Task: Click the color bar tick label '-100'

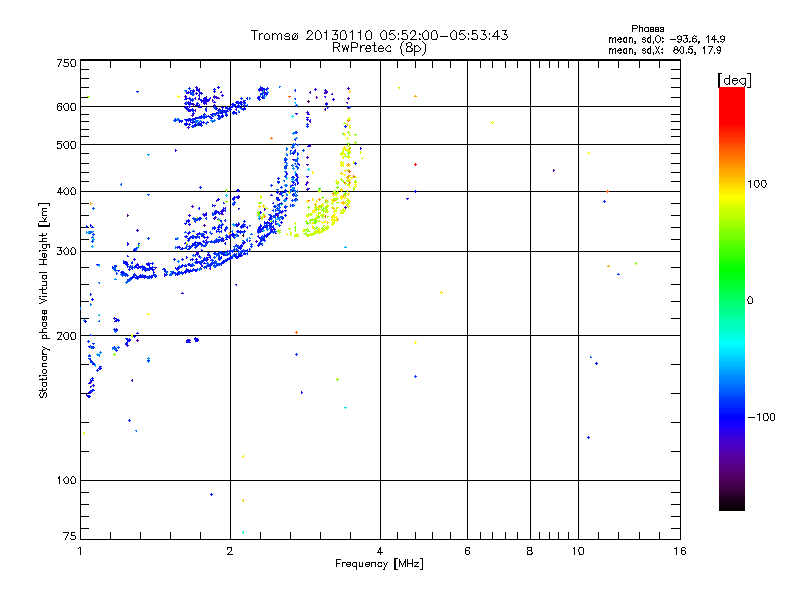Action: click(761, 417)
